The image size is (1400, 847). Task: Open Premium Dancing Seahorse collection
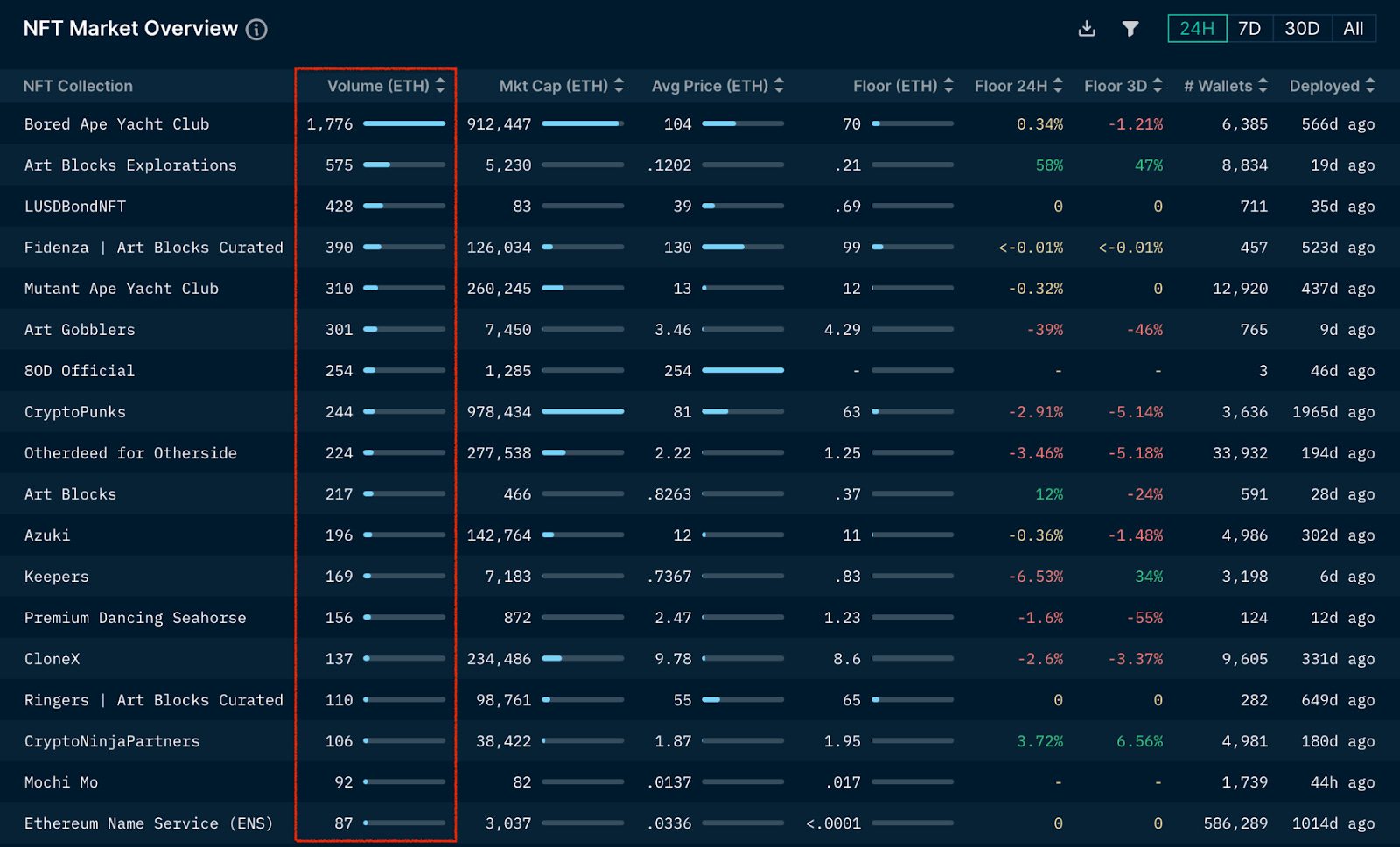[x=136, y=618]
